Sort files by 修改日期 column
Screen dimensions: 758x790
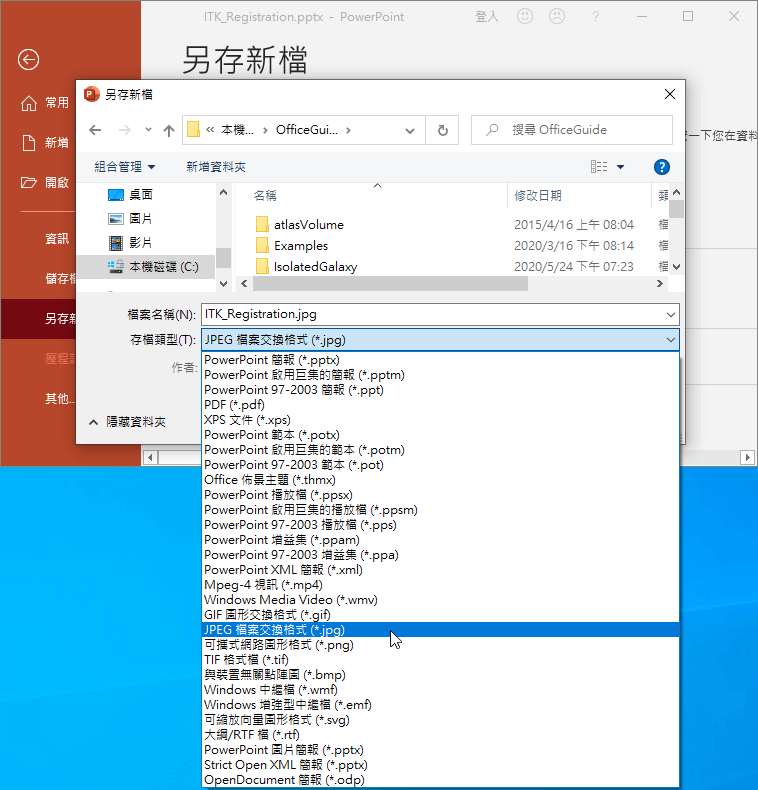coord(538,195)
